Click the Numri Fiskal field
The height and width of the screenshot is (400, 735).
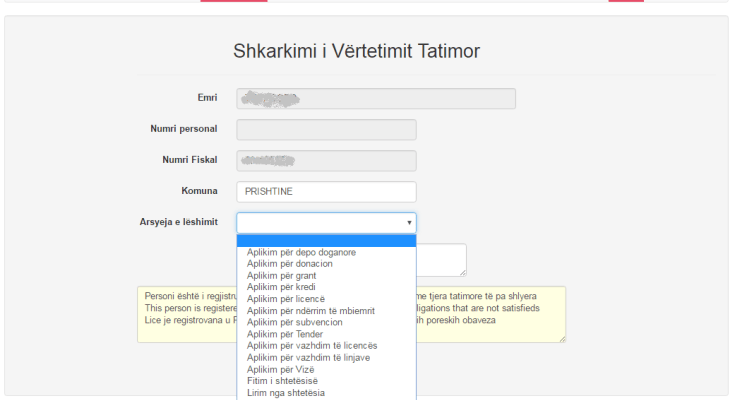(x=326, y=161)
